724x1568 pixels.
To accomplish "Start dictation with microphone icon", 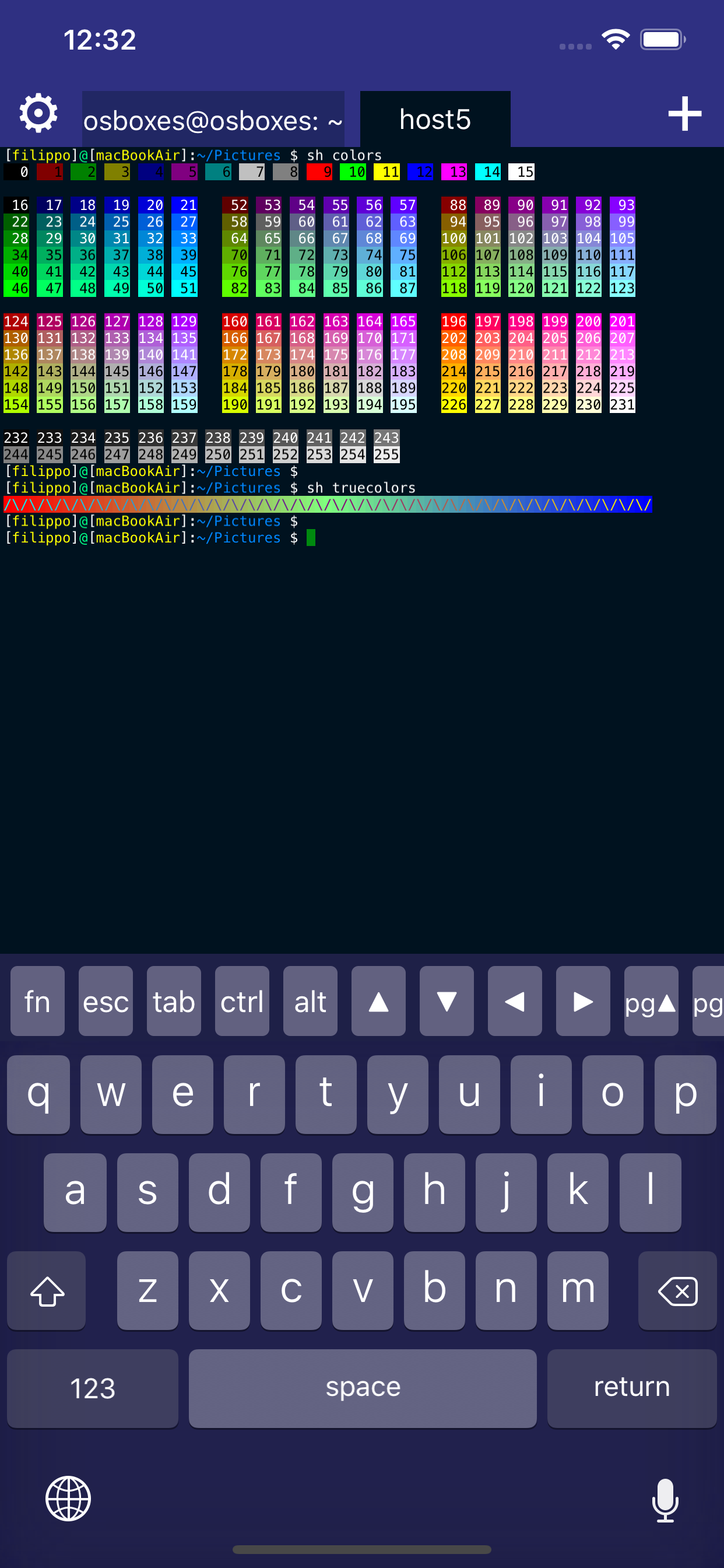I will pos(665,1500).
